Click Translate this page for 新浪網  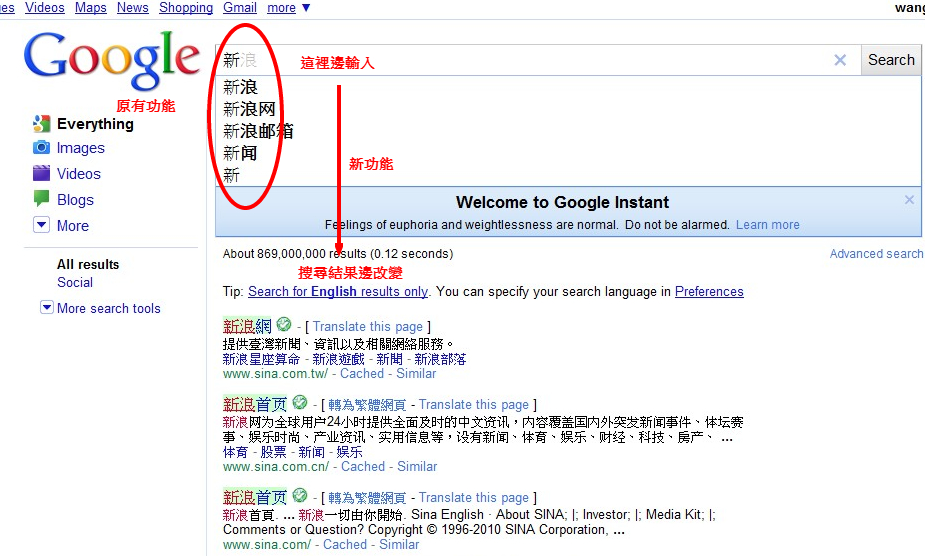(x=368, y=326)
